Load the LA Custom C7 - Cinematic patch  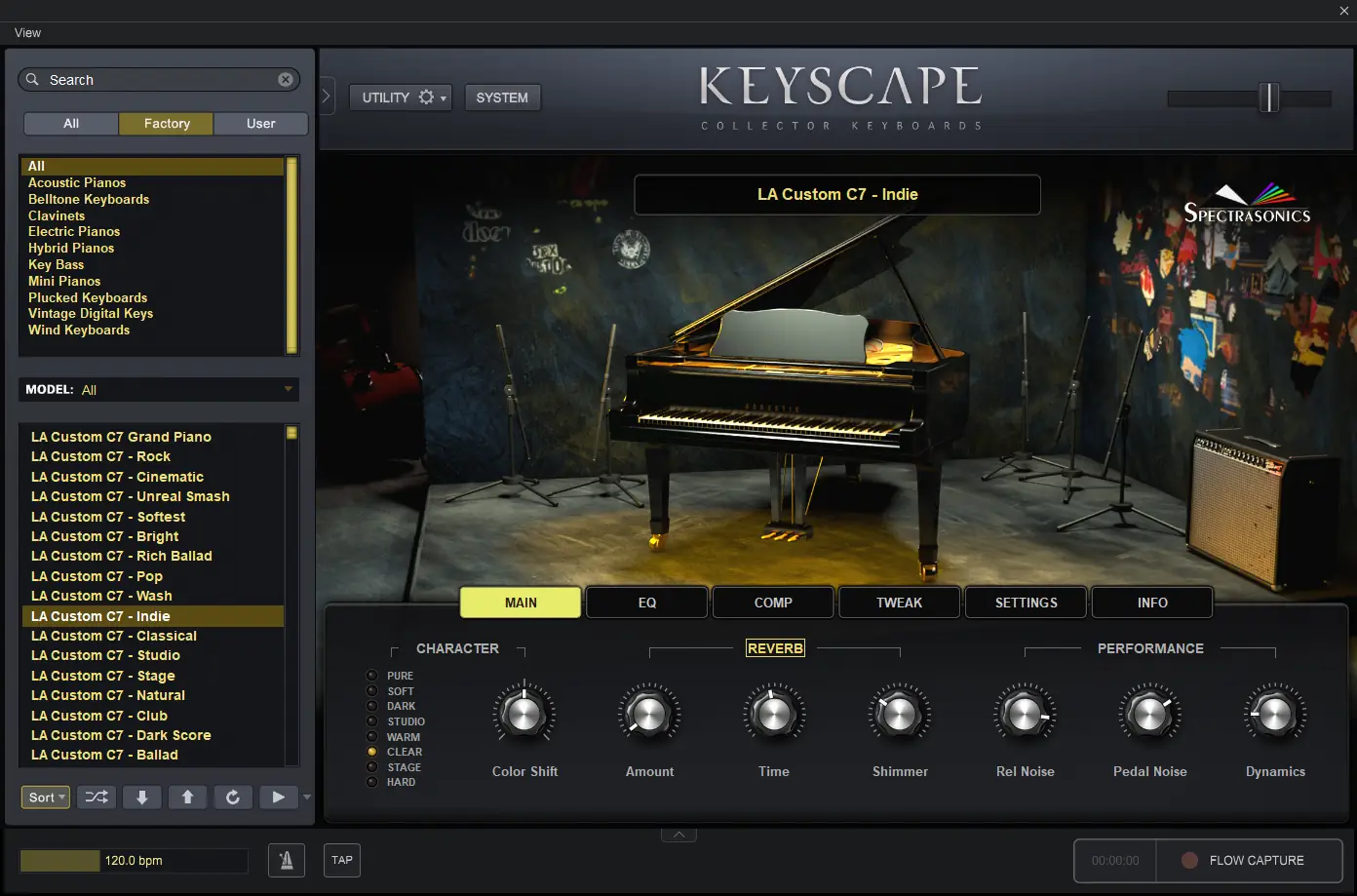coord(153,477)
